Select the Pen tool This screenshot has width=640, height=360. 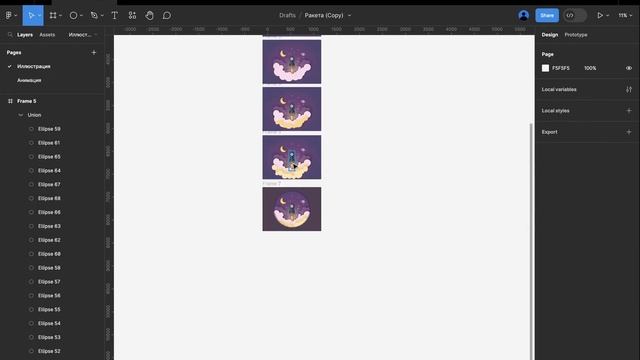point(94,16)
